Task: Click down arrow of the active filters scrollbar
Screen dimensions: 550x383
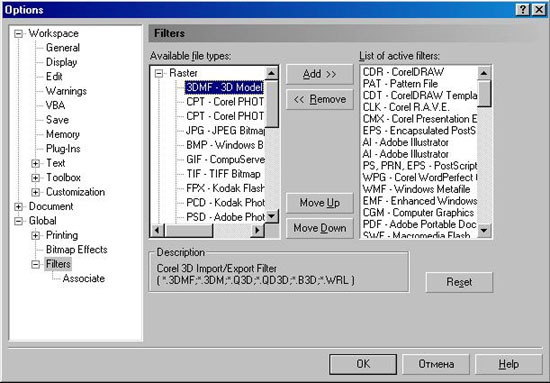Action: [x=484, y=230]
